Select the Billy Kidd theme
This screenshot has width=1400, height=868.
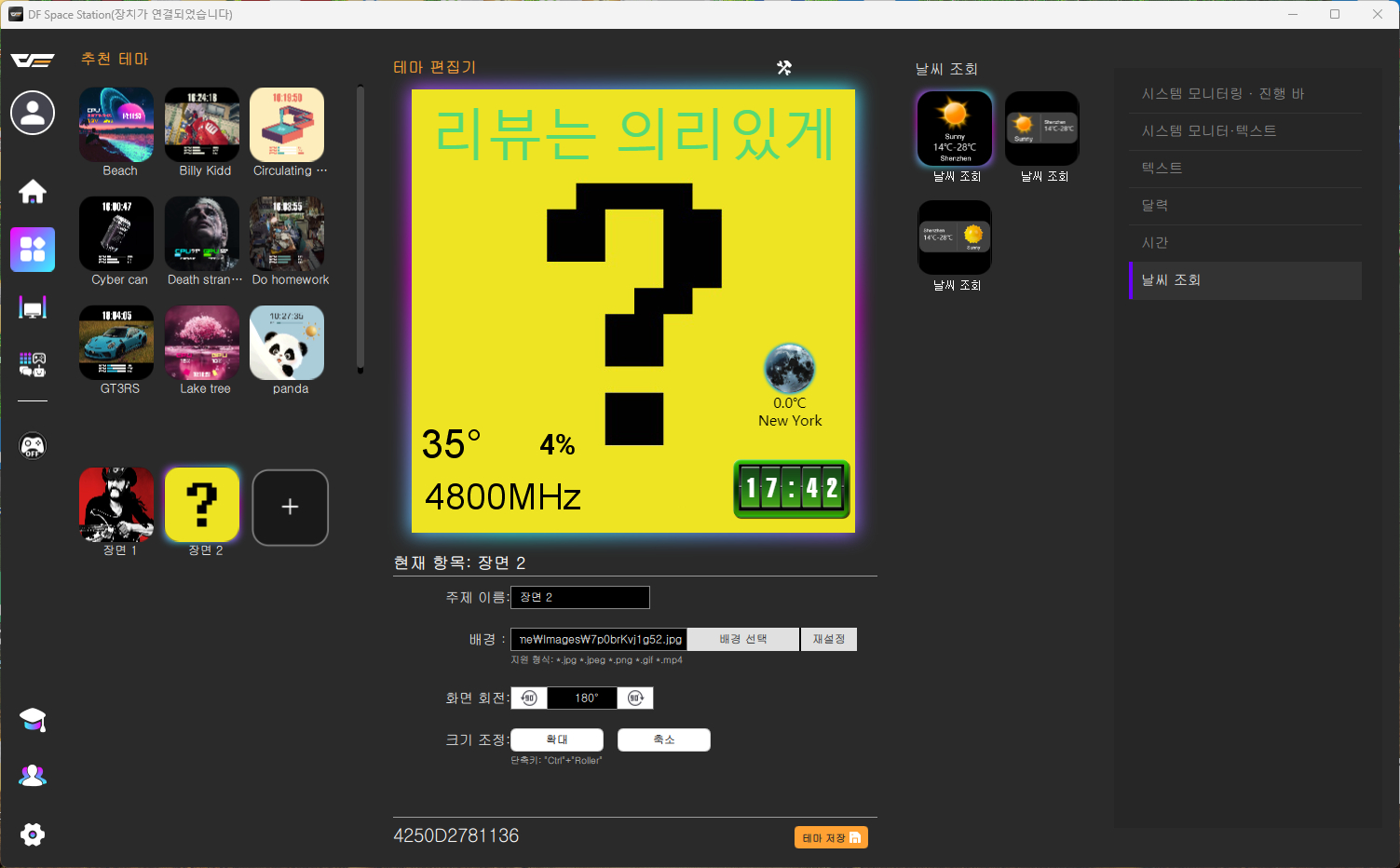click(x=202, y=125)
